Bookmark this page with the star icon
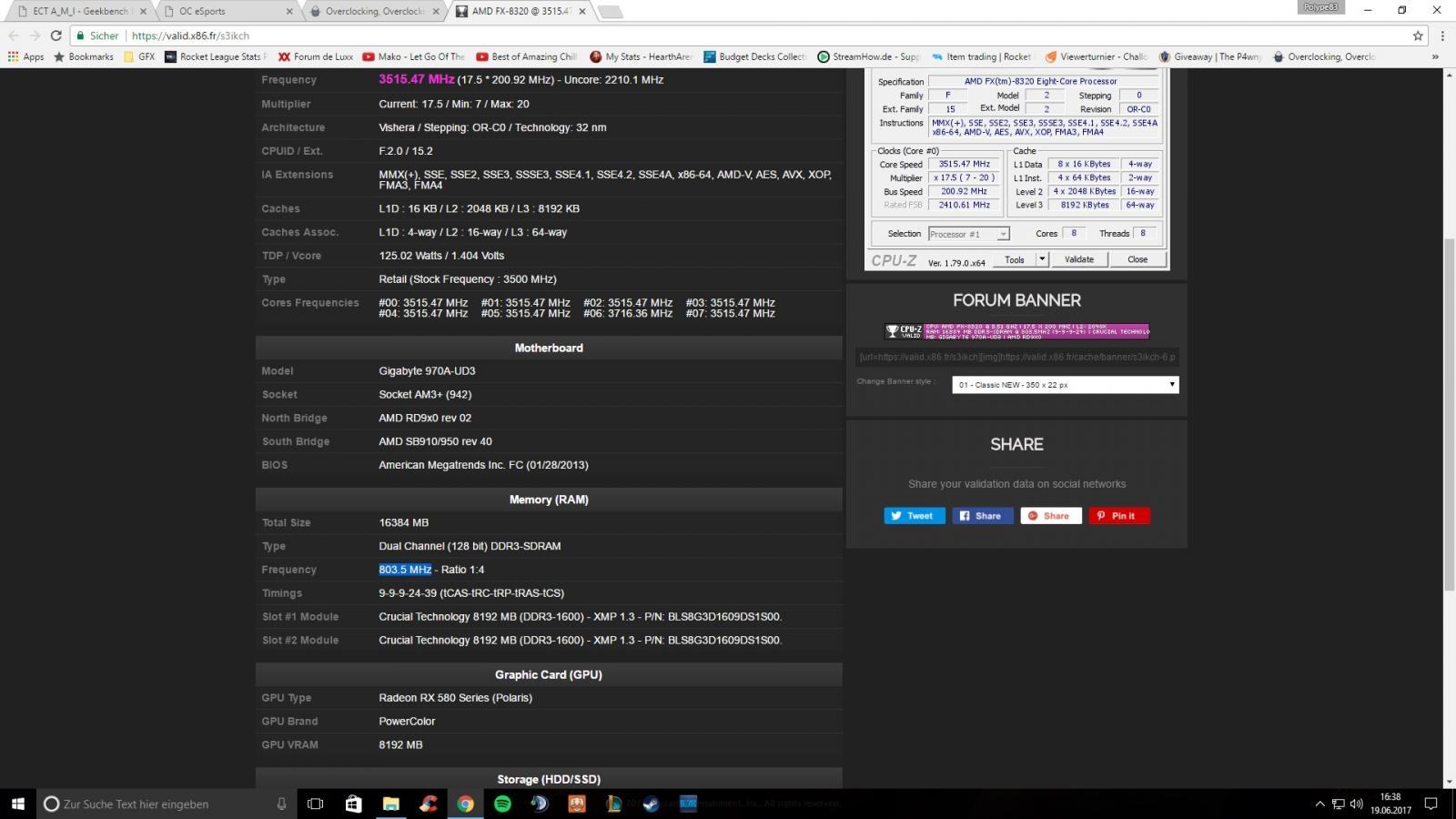Screen dimensions: 1456x819 (1418, 35)
